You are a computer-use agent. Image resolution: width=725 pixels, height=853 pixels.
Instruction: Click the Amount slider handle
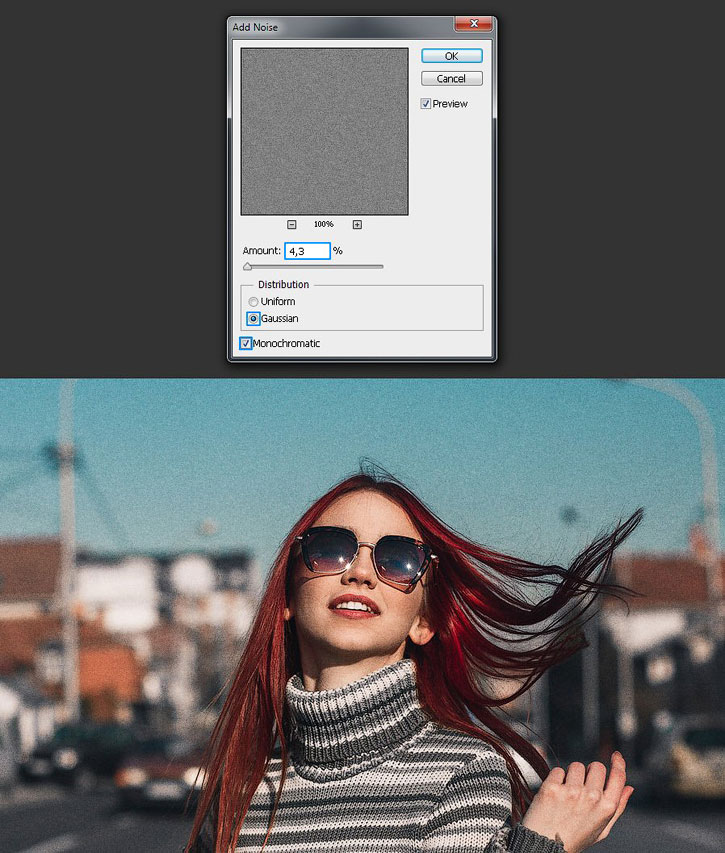point(247,267)
